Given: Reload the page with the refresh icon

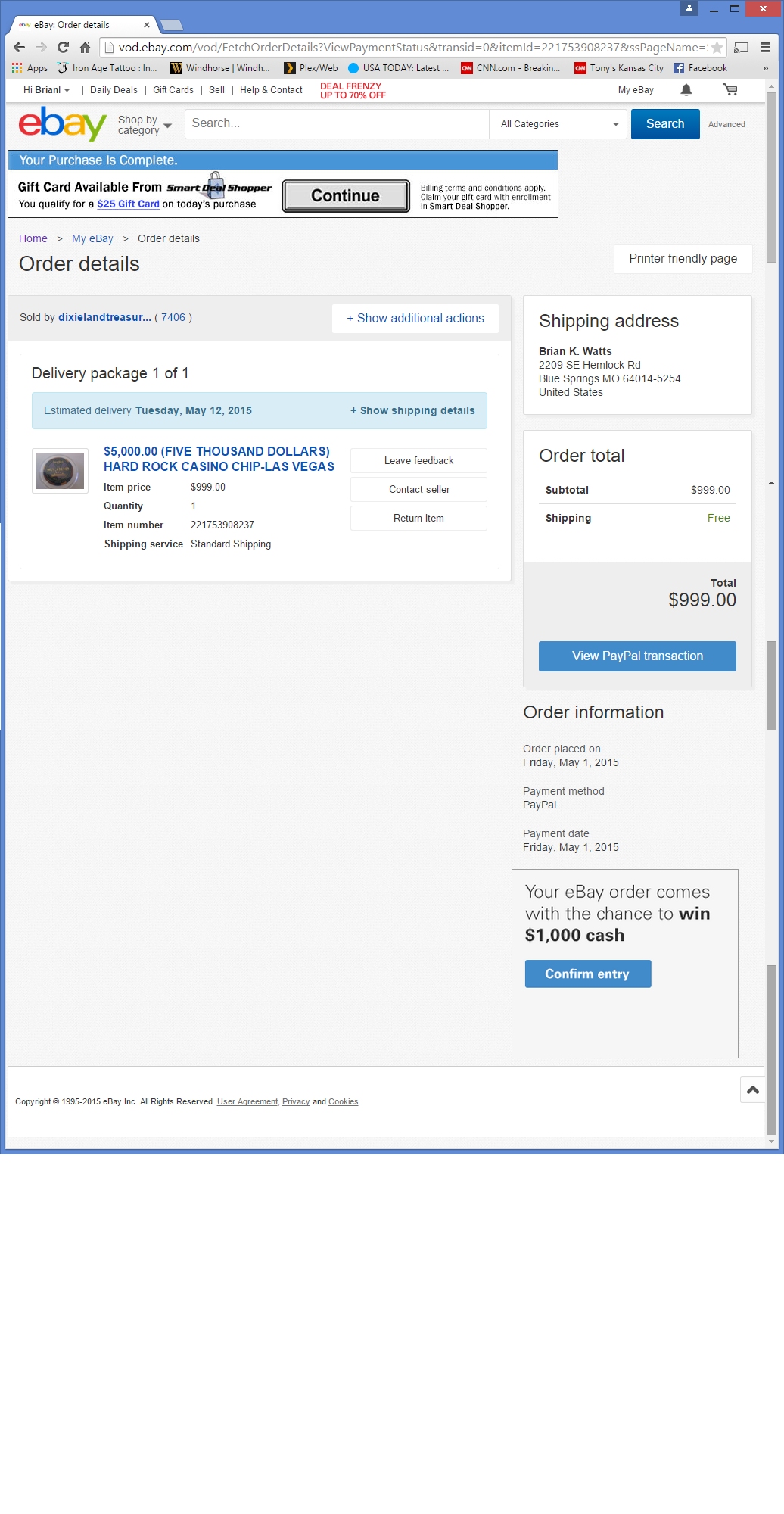Looking at the screenshot, I should click(x=63, y=47).
